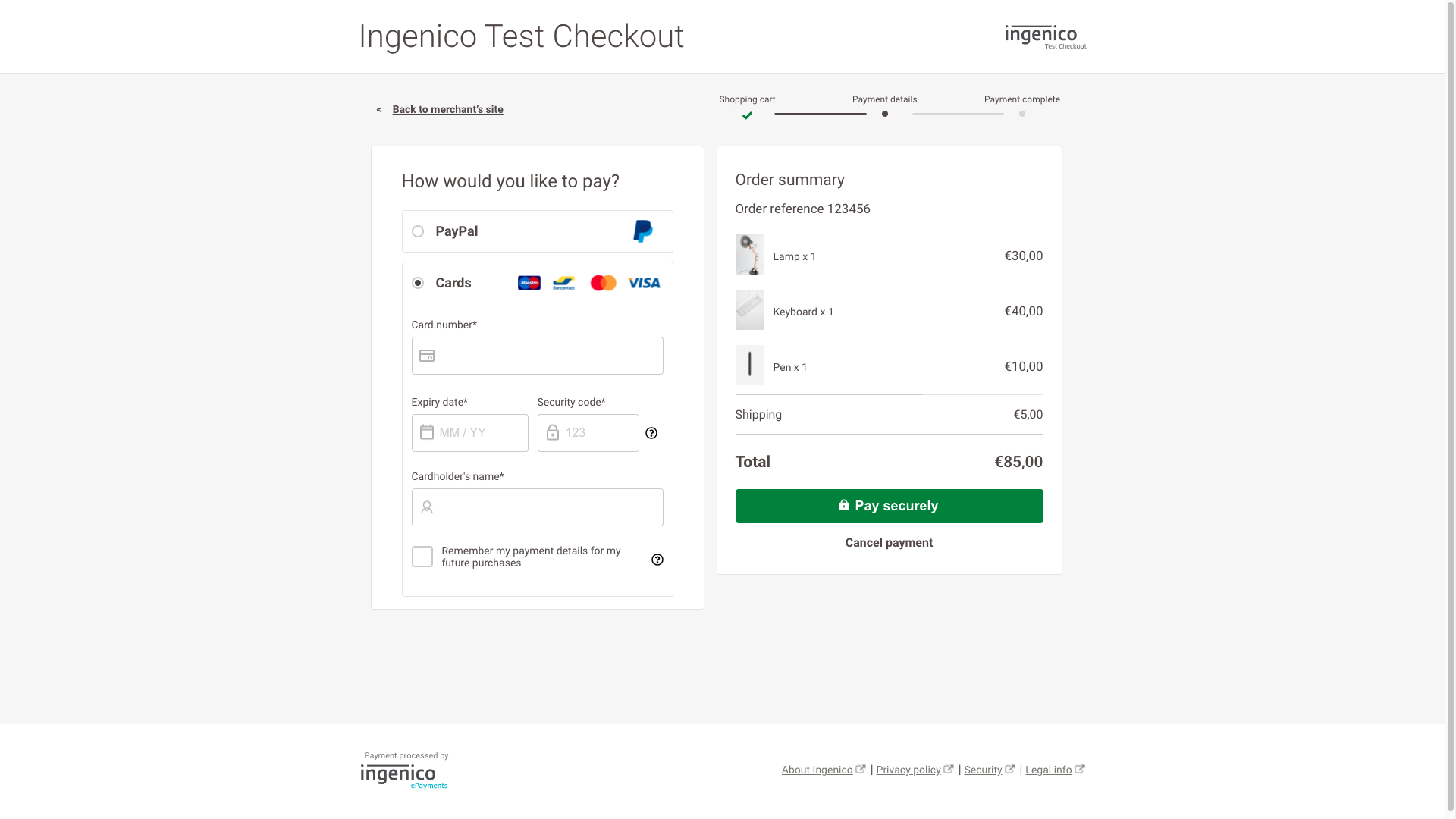Click the Visa card brand icon
1456x819 pixels.
[642, 283]
